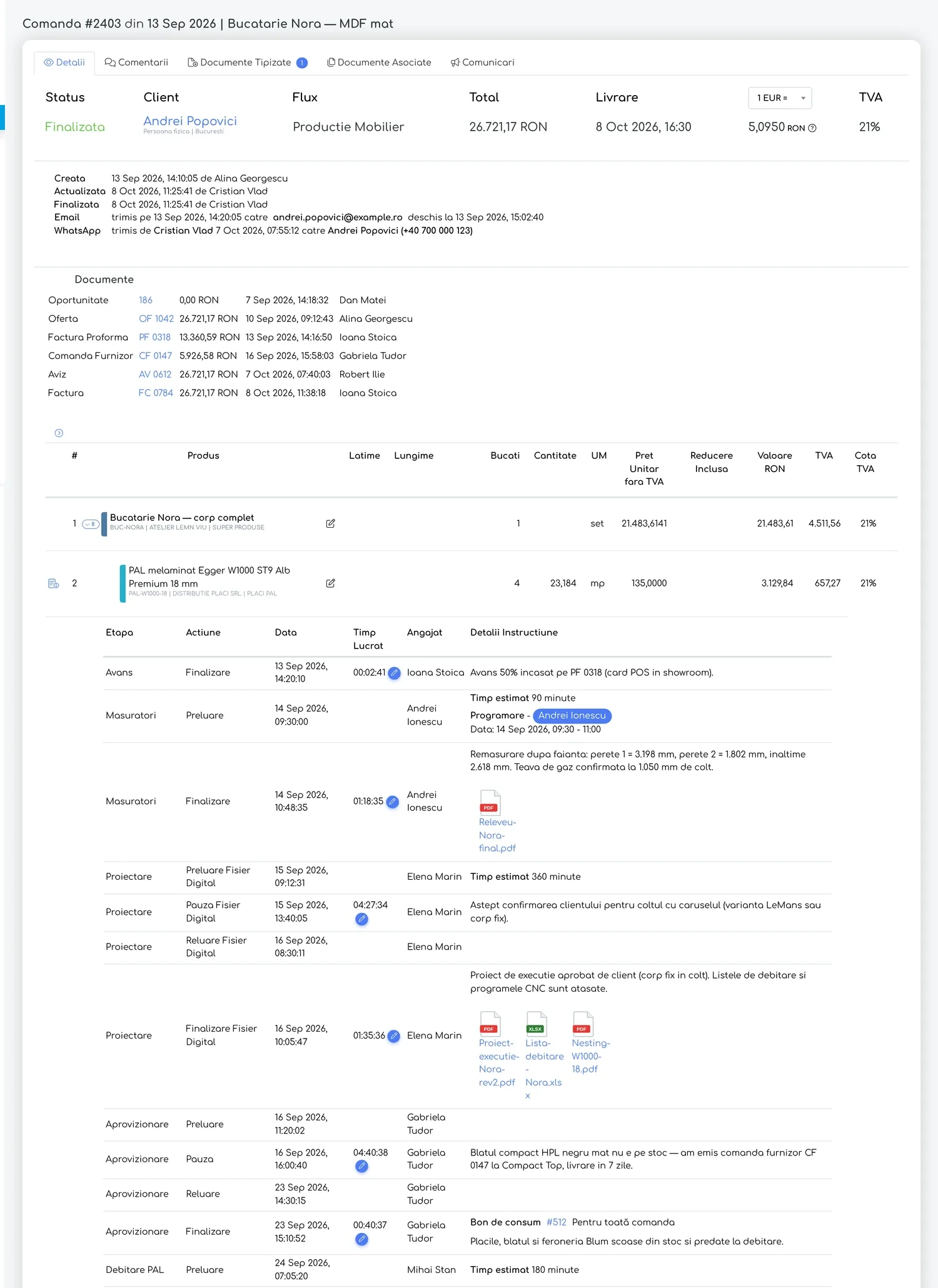This screenshot has height=1288, width=938.
Task: Open offer document OF 1042
Action: (156, 319)
